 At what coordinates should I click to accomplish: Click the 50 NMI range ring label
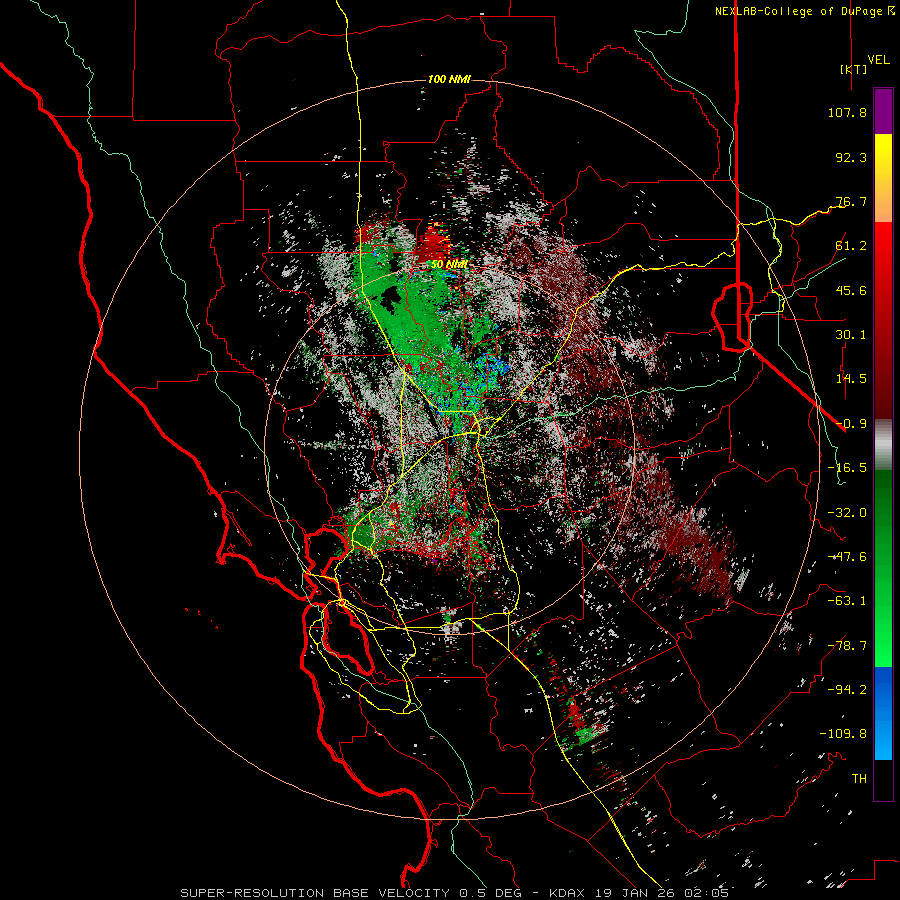click(449, 264)
